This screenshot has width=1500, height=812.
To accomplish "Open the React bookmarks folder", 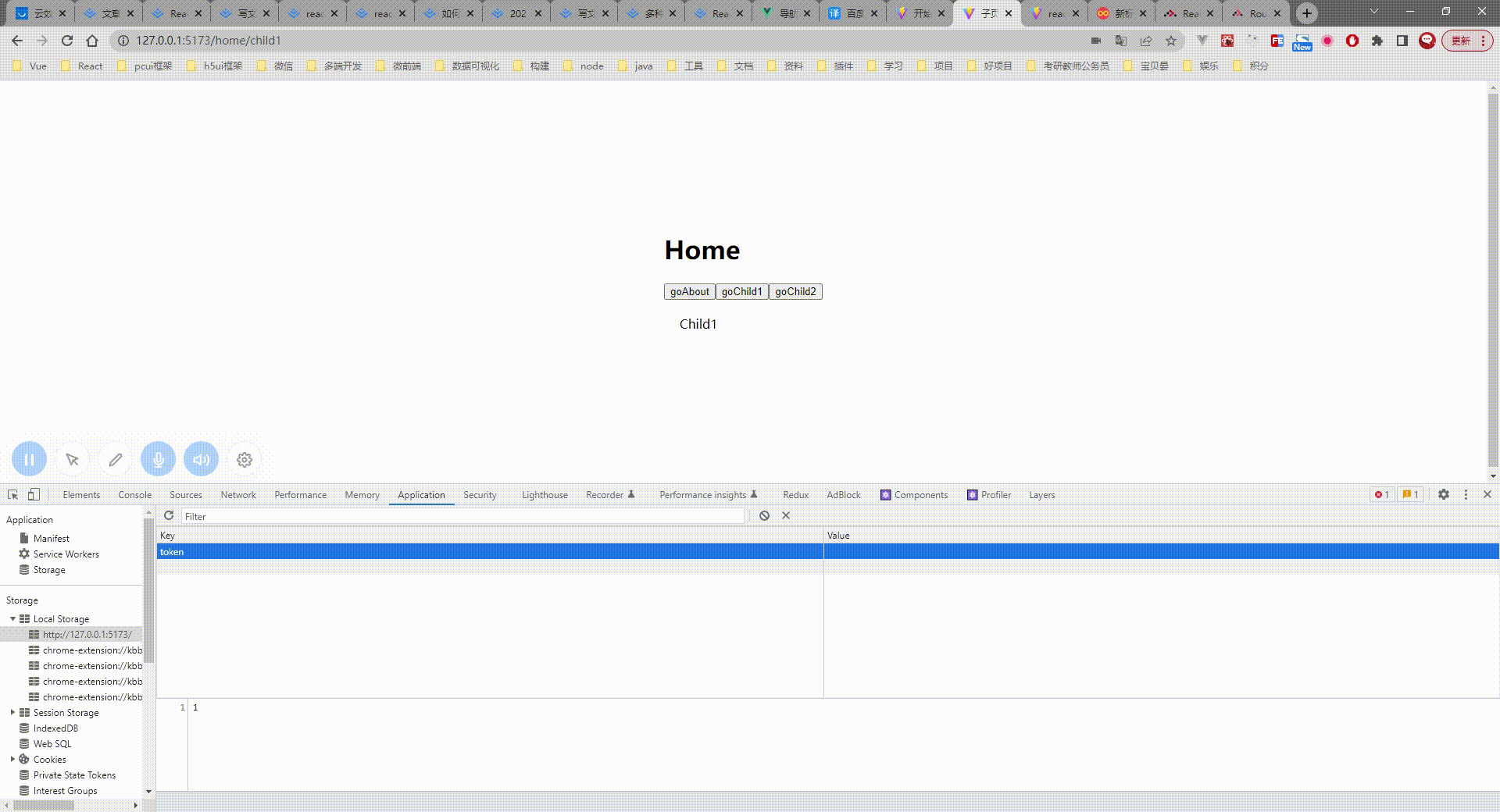I will click(82, 66).
